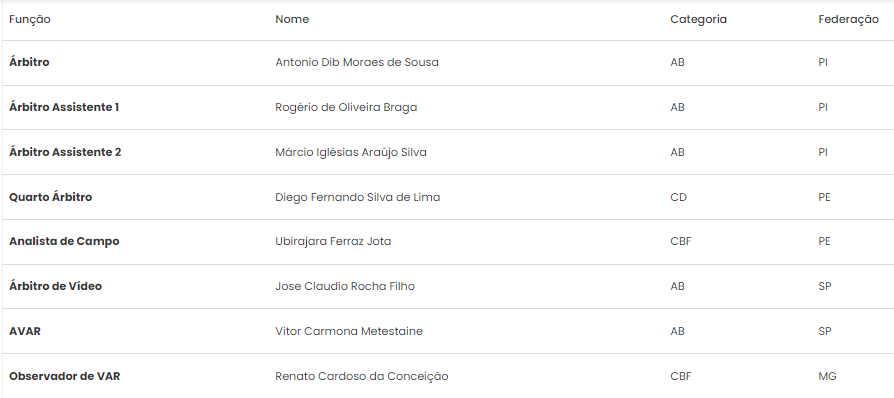Click the Analista de Campo label
The image size is (894, 398).
click(64, 241)
